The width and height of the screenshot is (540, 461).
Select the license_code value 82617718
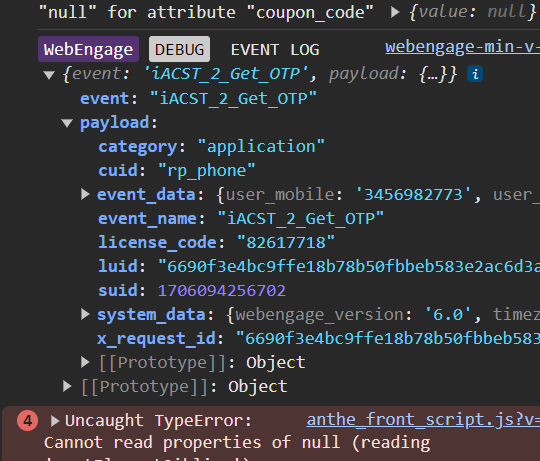(x=286, y=242)
